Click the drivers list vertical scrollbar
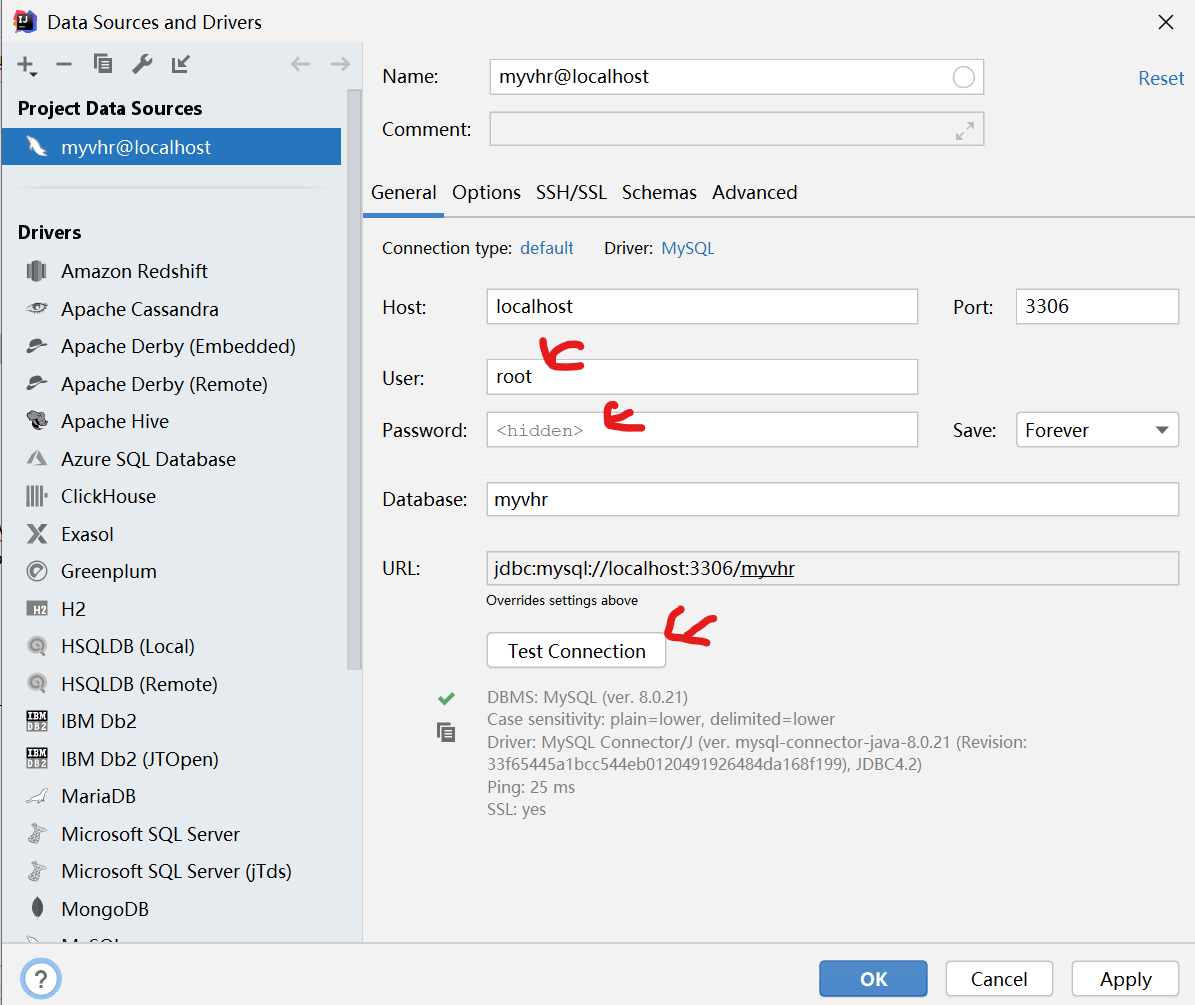The width and height of the screenshot is (1195, 1005). (354, 381)
